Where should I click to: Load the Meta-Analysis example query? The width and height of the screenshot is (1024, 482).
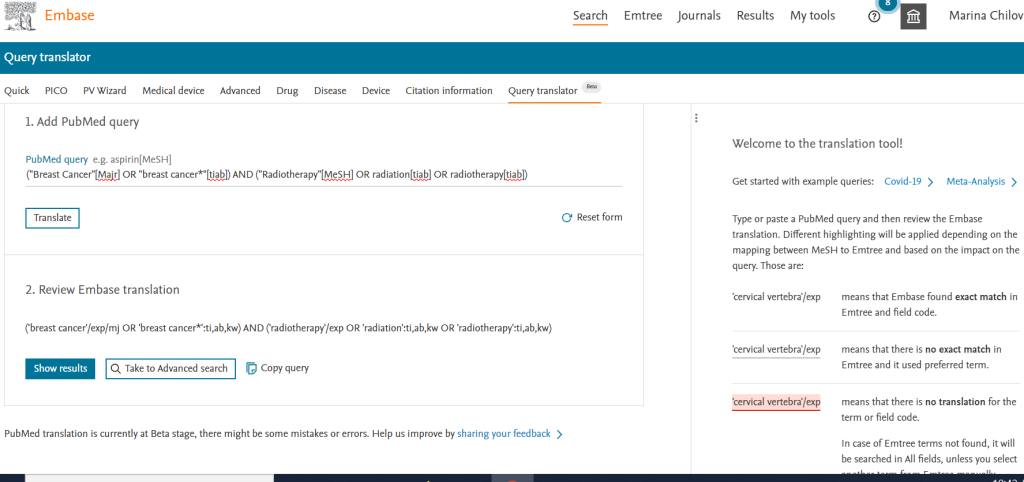(976, 182)
